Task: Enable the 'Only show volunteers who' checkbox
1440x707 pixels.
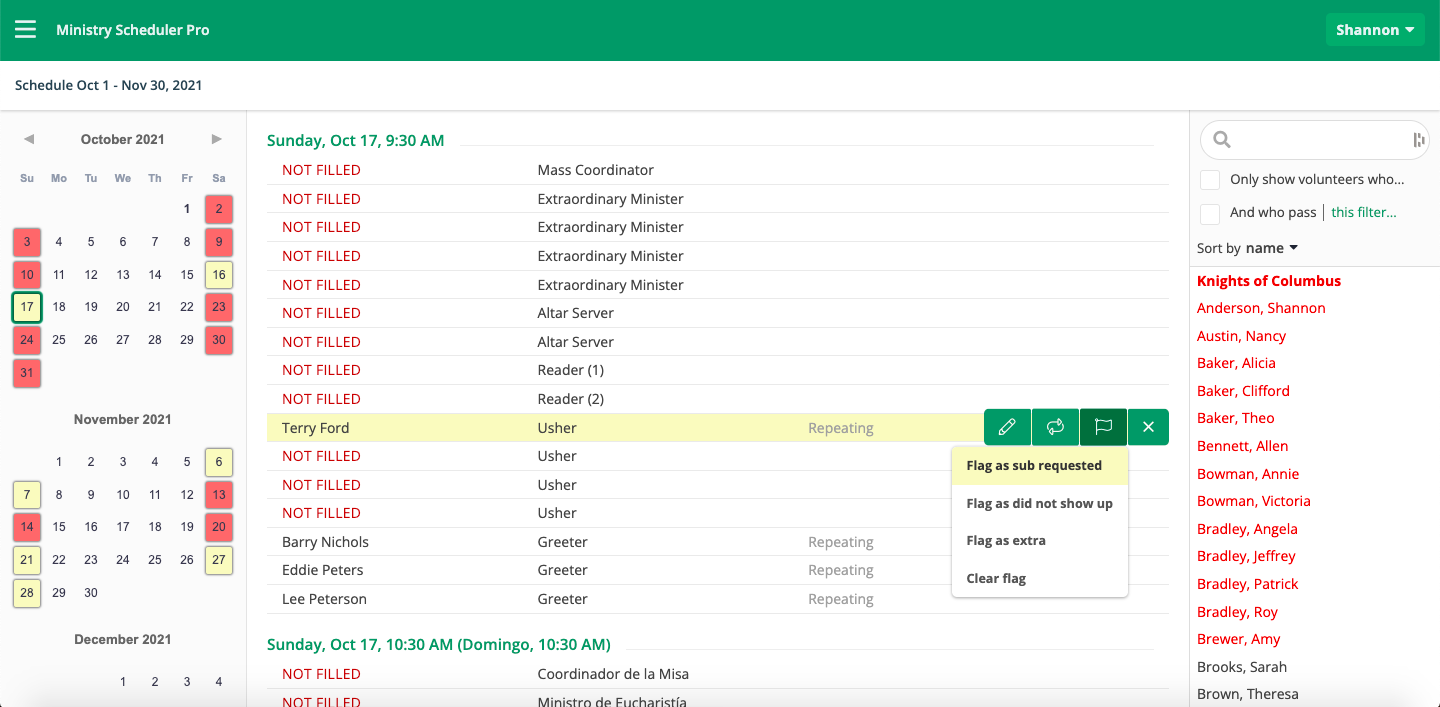Action: click(1210, 180)
